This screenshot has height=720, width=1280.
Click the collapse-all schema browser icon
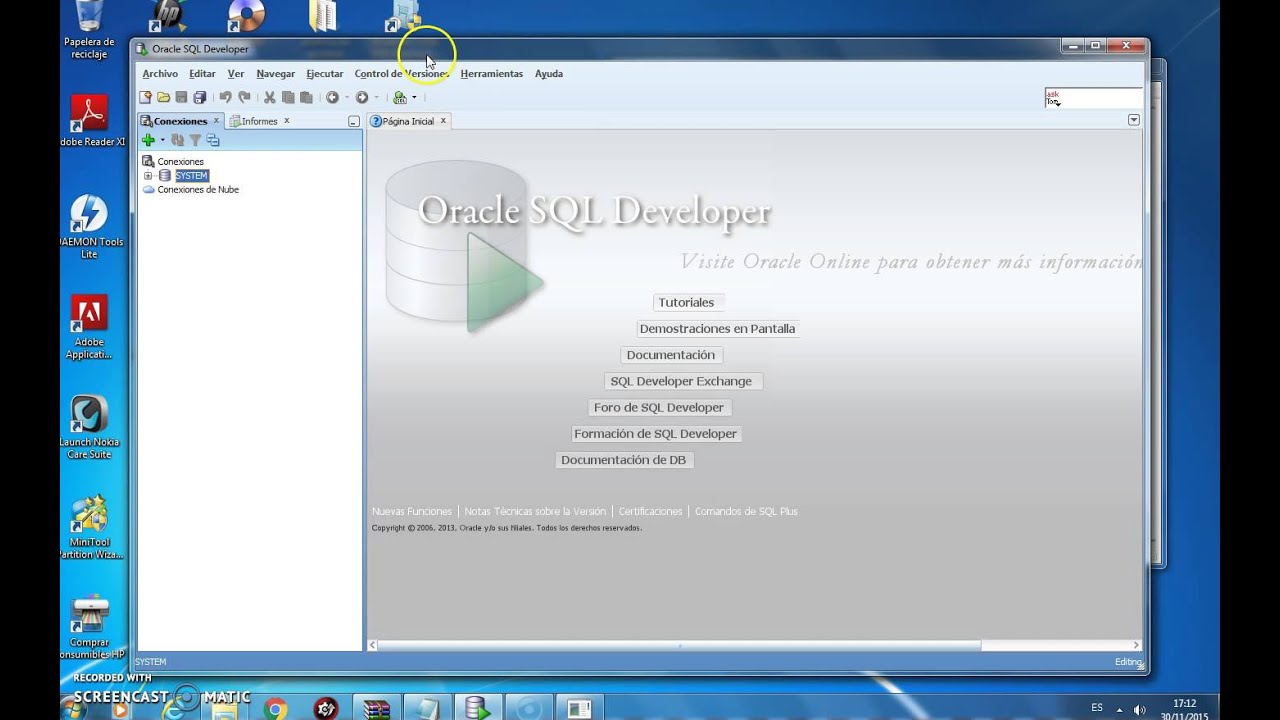click(x=212, y=140)
